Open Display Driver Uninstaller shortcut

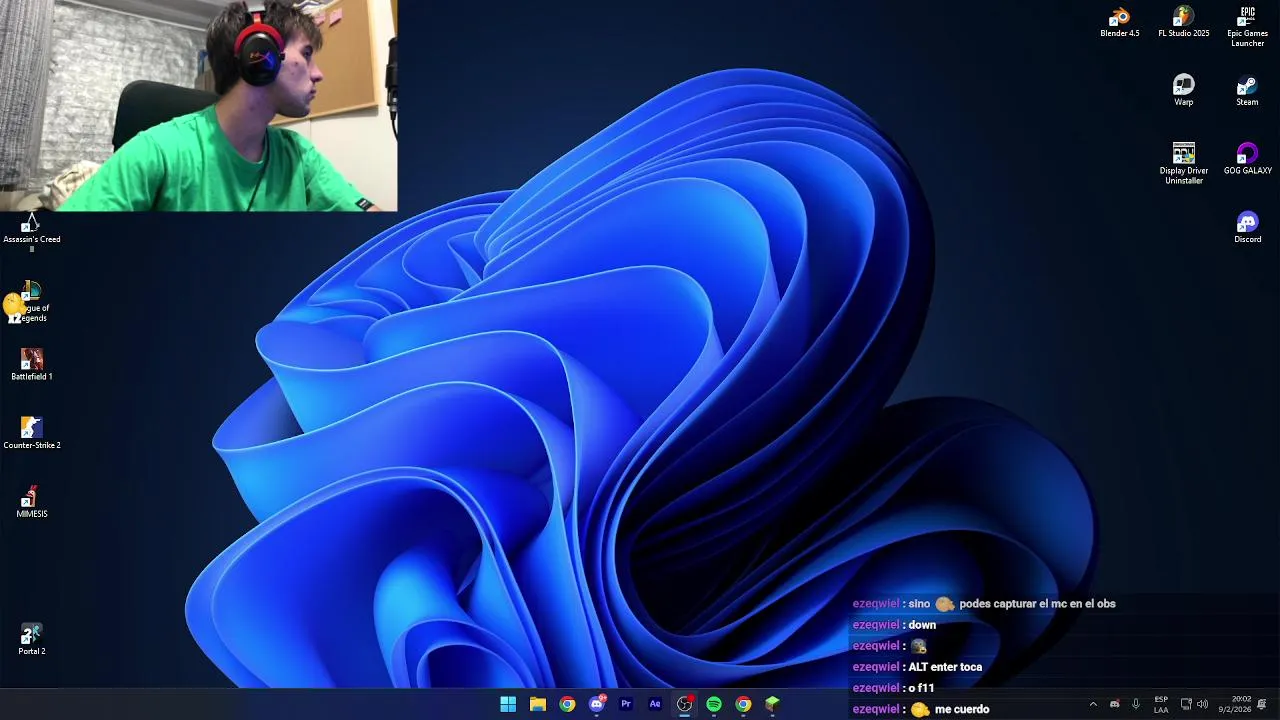pos(1183,163)
